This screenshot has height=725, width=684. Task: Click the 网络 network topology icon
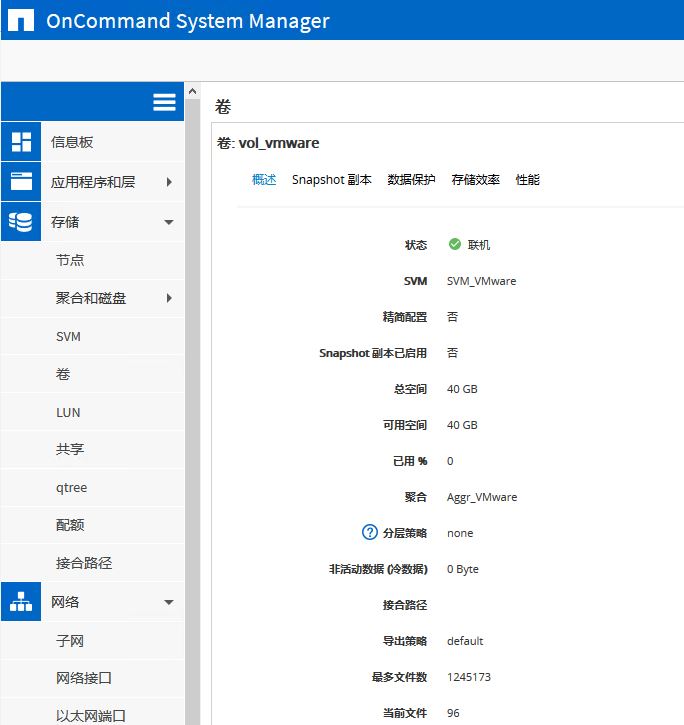click(x=21, y=602)
